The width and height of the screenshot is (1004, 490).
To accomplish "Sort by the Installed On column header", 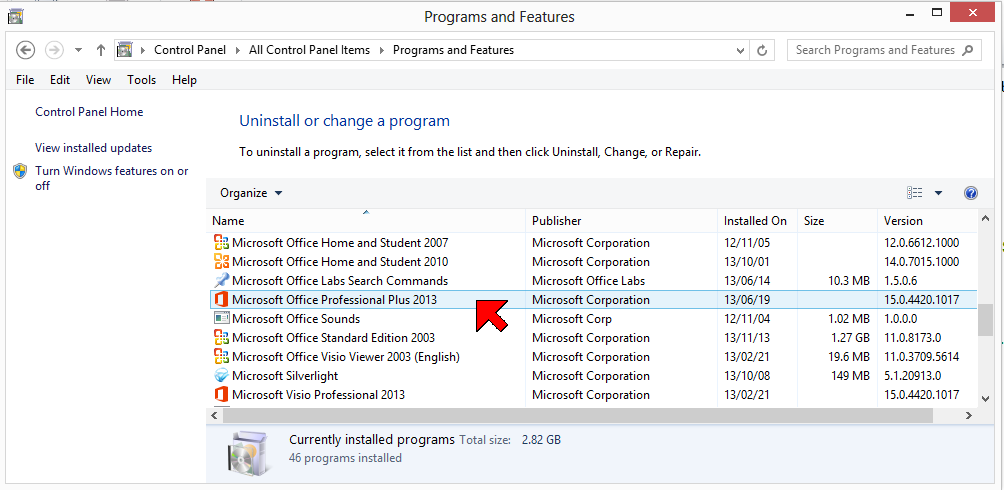I will click(757, 221).
